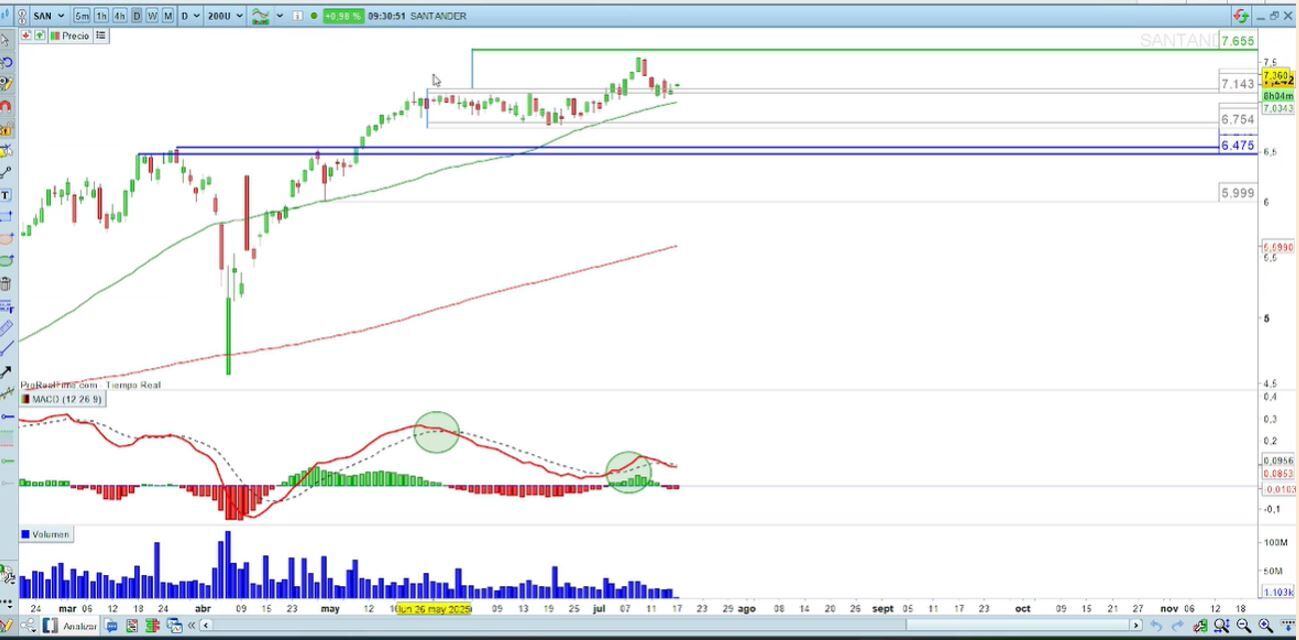Select the 7.143 price level label

pyautogui.click(x=1237, y=84)
